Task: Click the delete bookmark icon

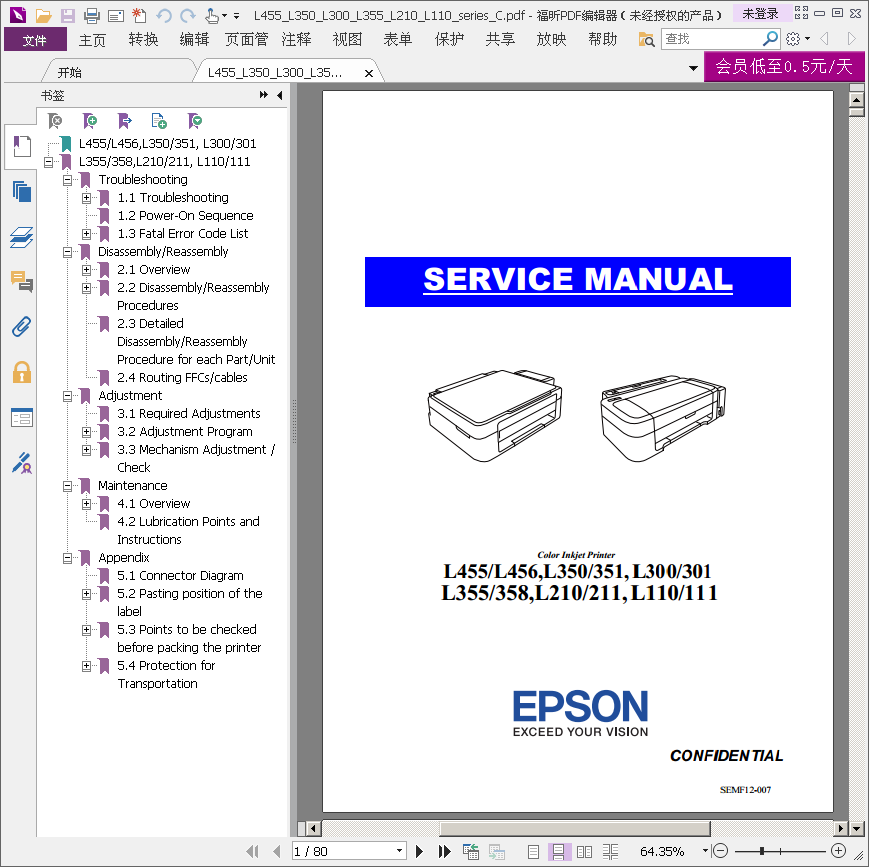Action: (x=55, y=120)
